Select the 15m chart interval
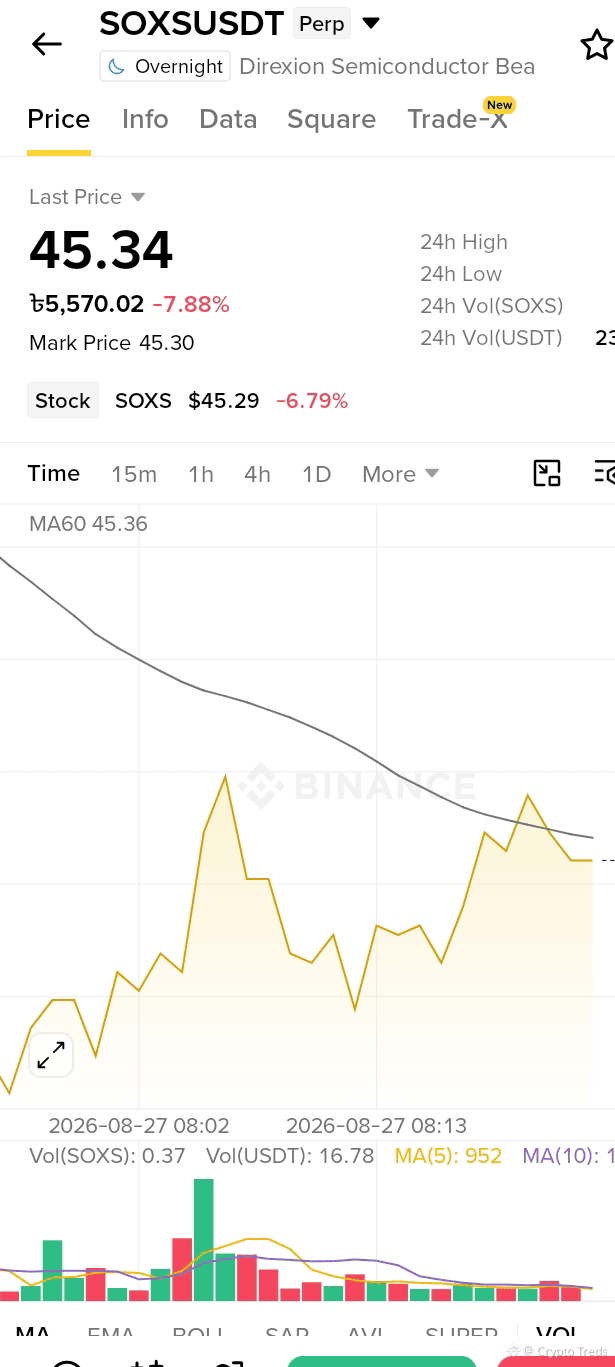Screen dimensions: 615x1367 [x=134, y=474]
